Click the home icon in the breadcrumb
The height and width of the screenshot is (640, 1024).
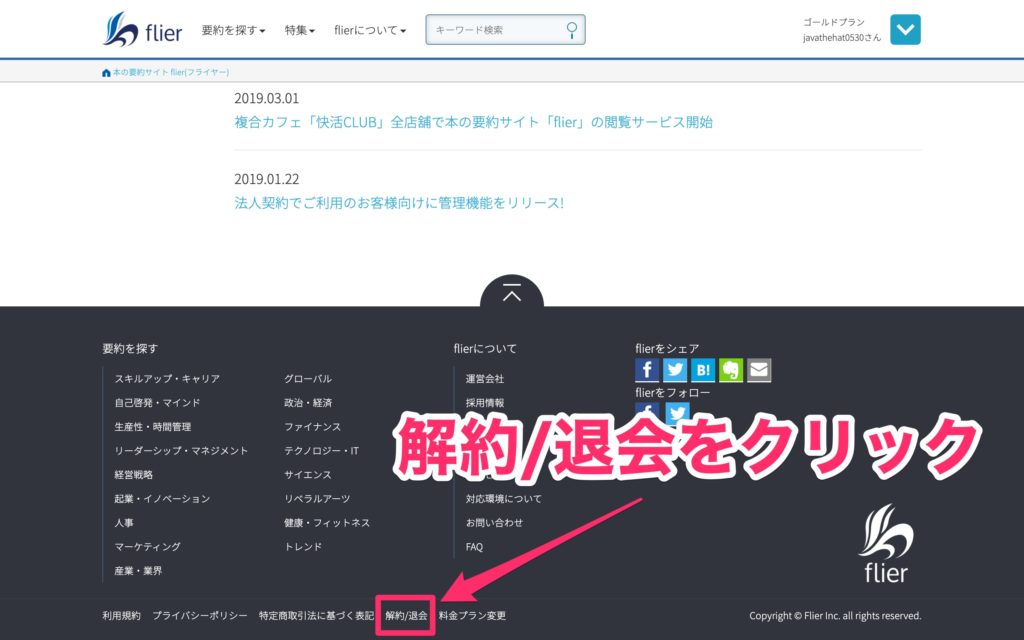click(x=106, y=72)
